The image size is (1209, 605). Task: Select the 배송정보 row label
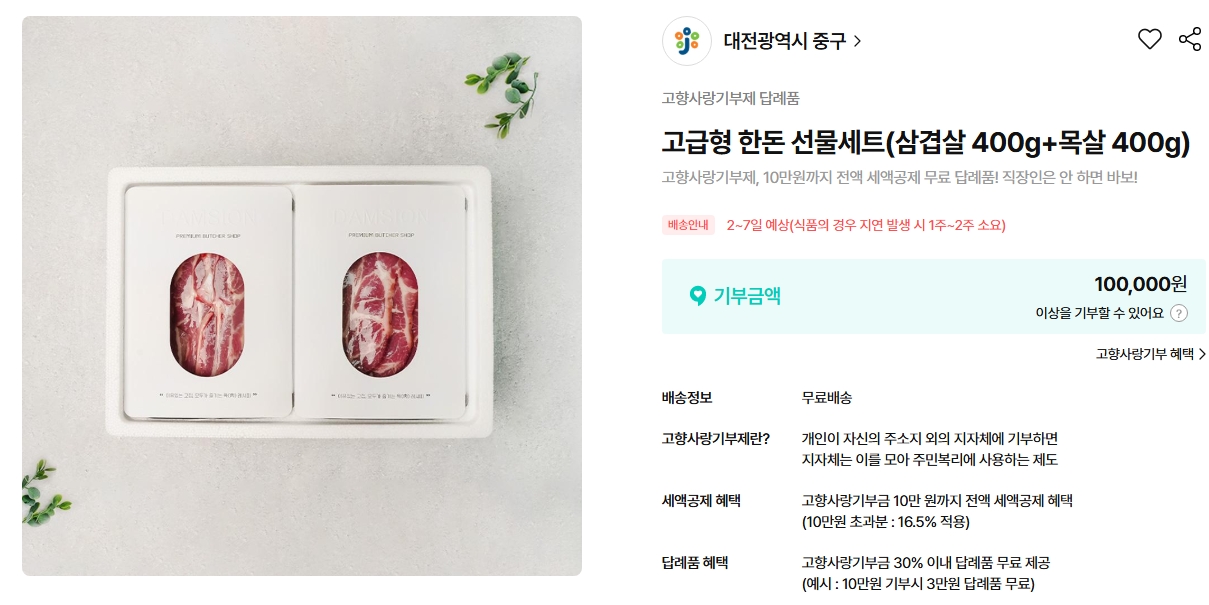[x=687, y=398]
